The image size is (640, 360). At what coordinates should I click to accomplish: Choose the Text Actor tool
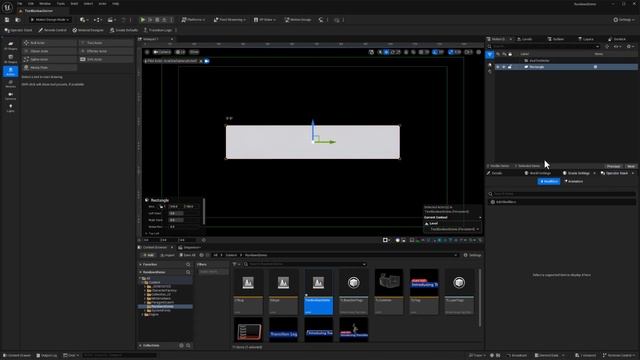click(106, 43)
